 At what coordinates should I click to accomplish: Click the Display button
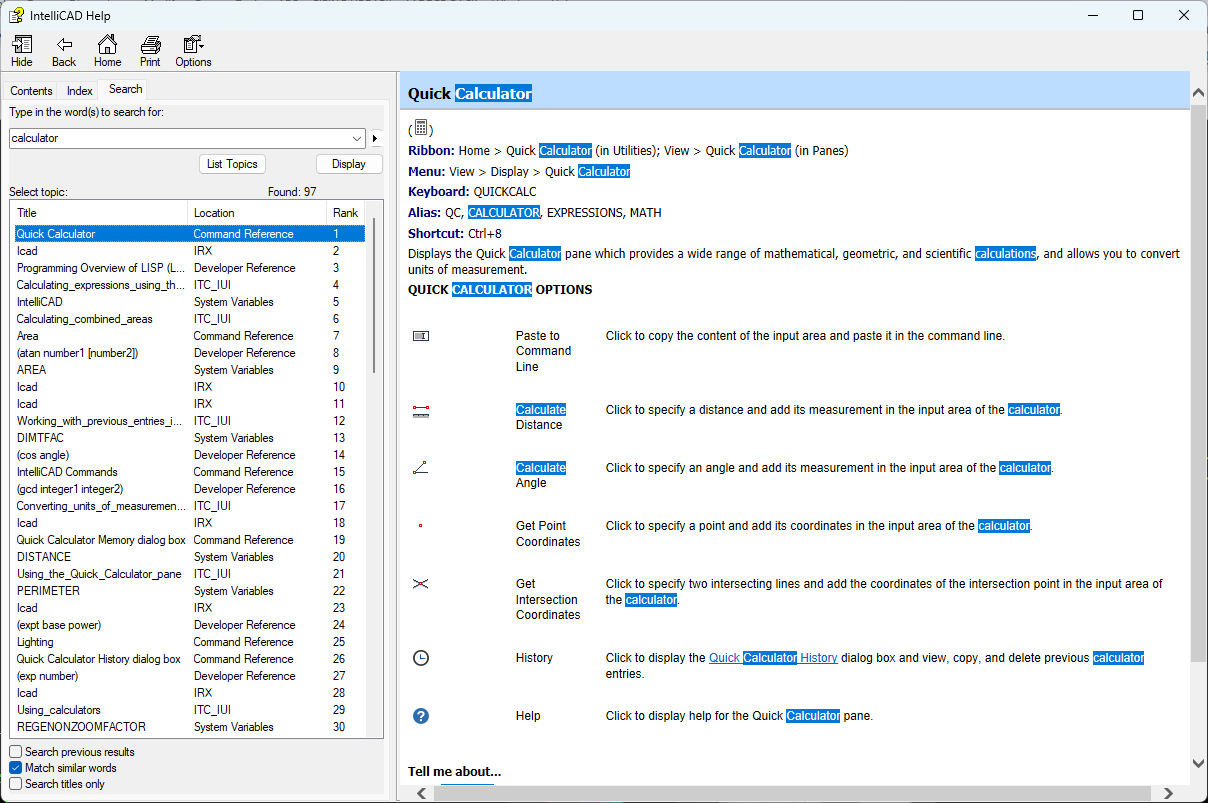coord(349,164)
